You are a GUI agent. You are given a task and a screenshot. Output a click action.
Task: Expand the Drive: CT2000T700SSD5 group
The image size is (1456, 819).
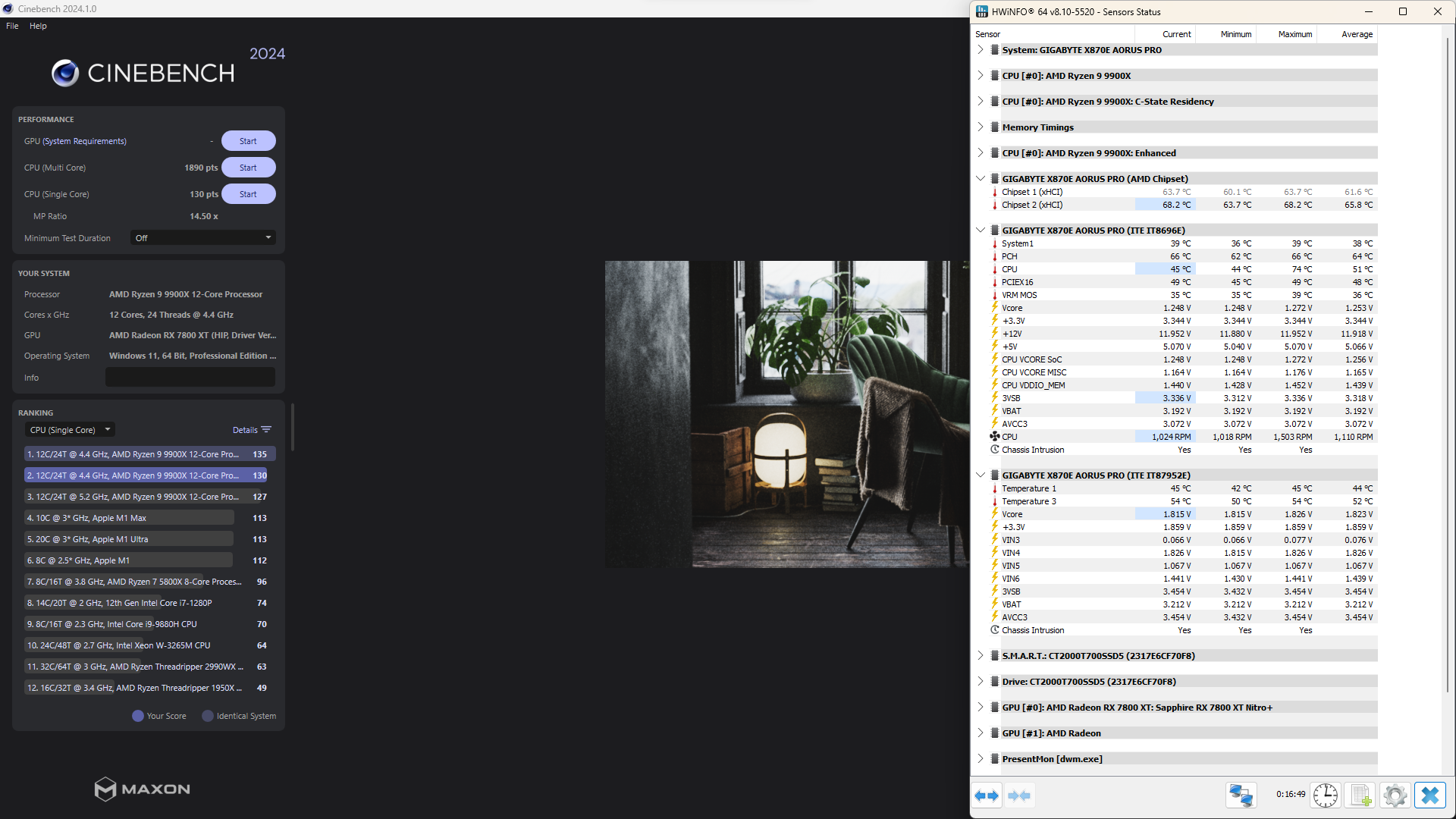pyautogui.click(x=980, y=682)
